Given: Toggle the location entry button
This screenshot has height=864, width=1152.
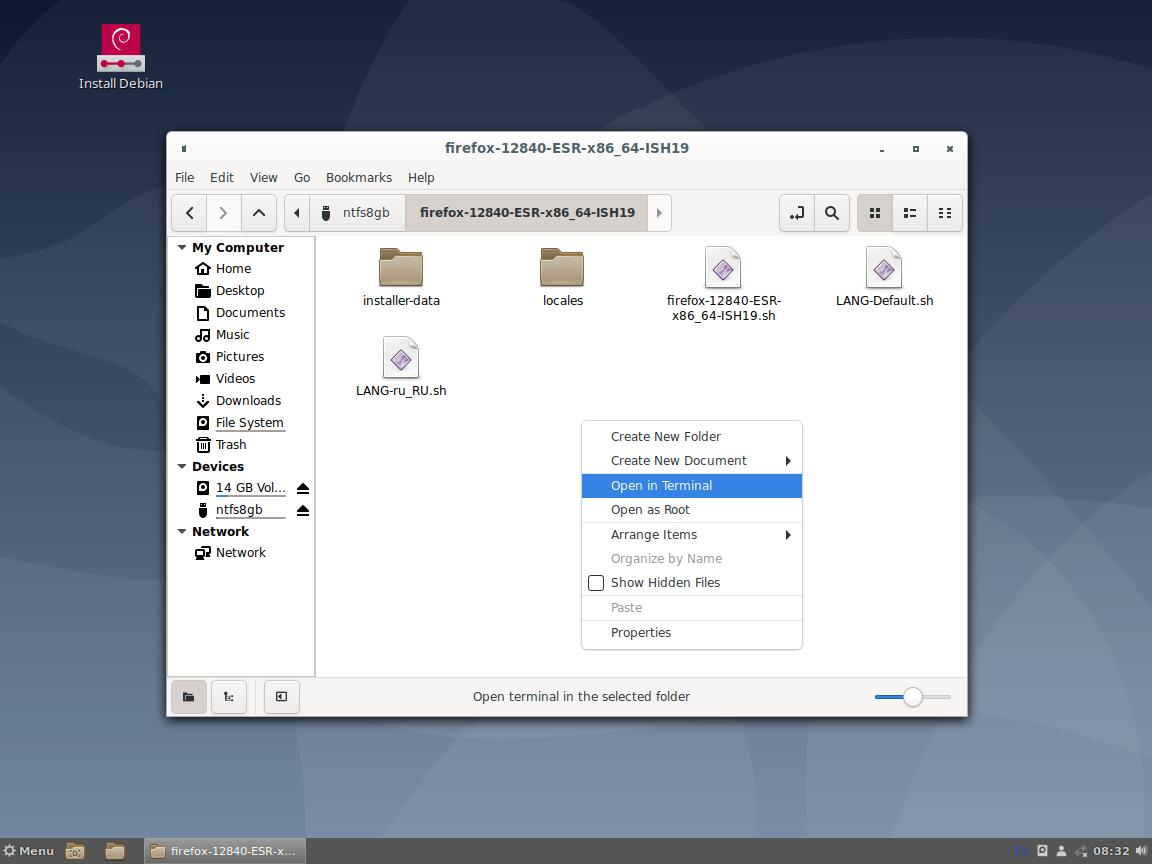Looking at the screenshot, I should tap(796, 213).
